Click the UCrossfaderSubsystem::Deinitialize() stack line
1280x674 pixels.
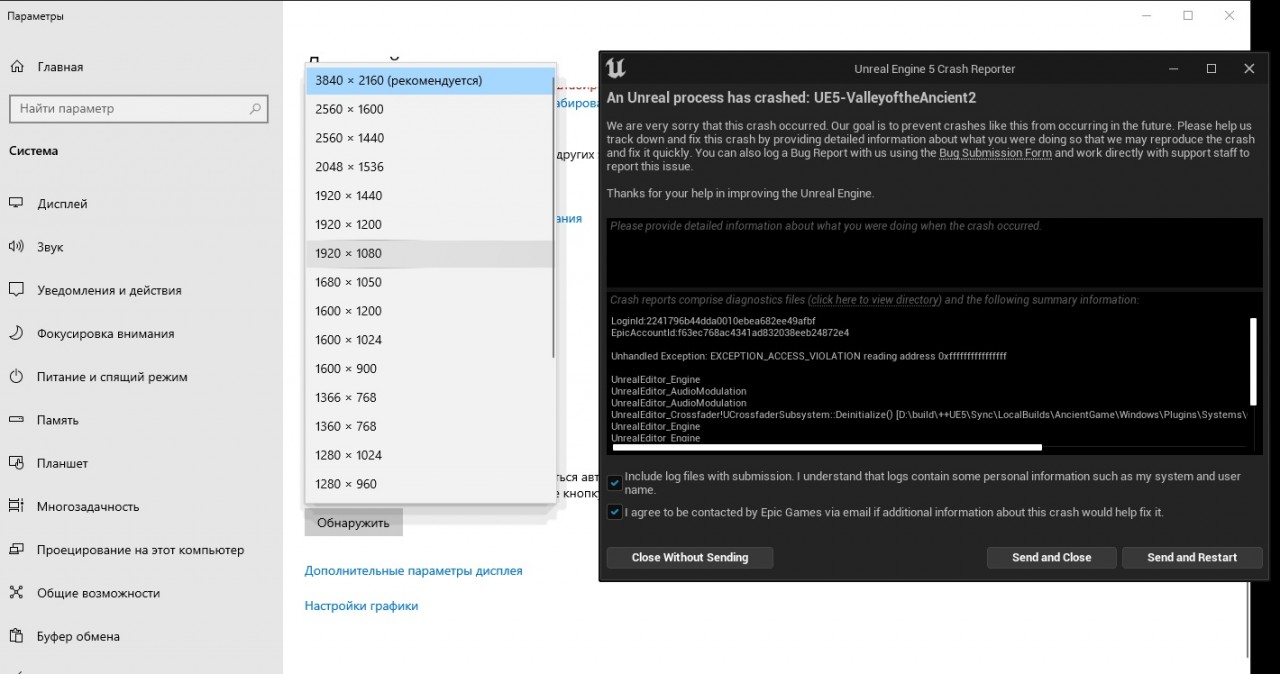pos(929,415)
